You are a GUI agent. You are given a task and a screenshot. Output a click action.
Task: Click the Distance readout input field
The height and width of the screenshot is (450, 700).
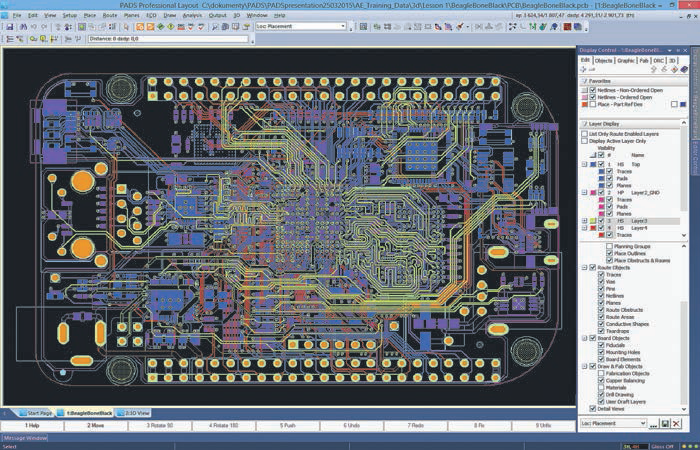click(x=168, y=39)
